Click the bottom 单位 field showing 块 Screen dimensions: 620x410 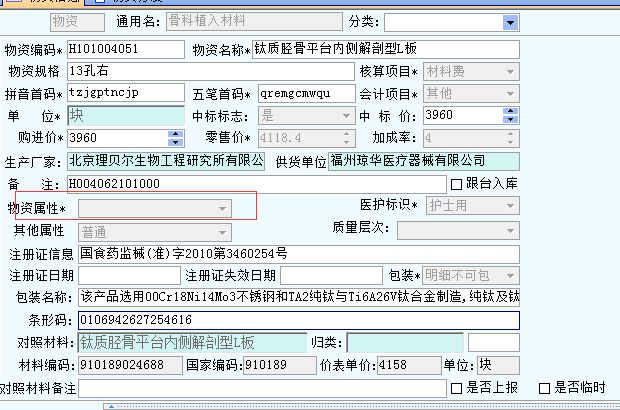pos(498,365)
